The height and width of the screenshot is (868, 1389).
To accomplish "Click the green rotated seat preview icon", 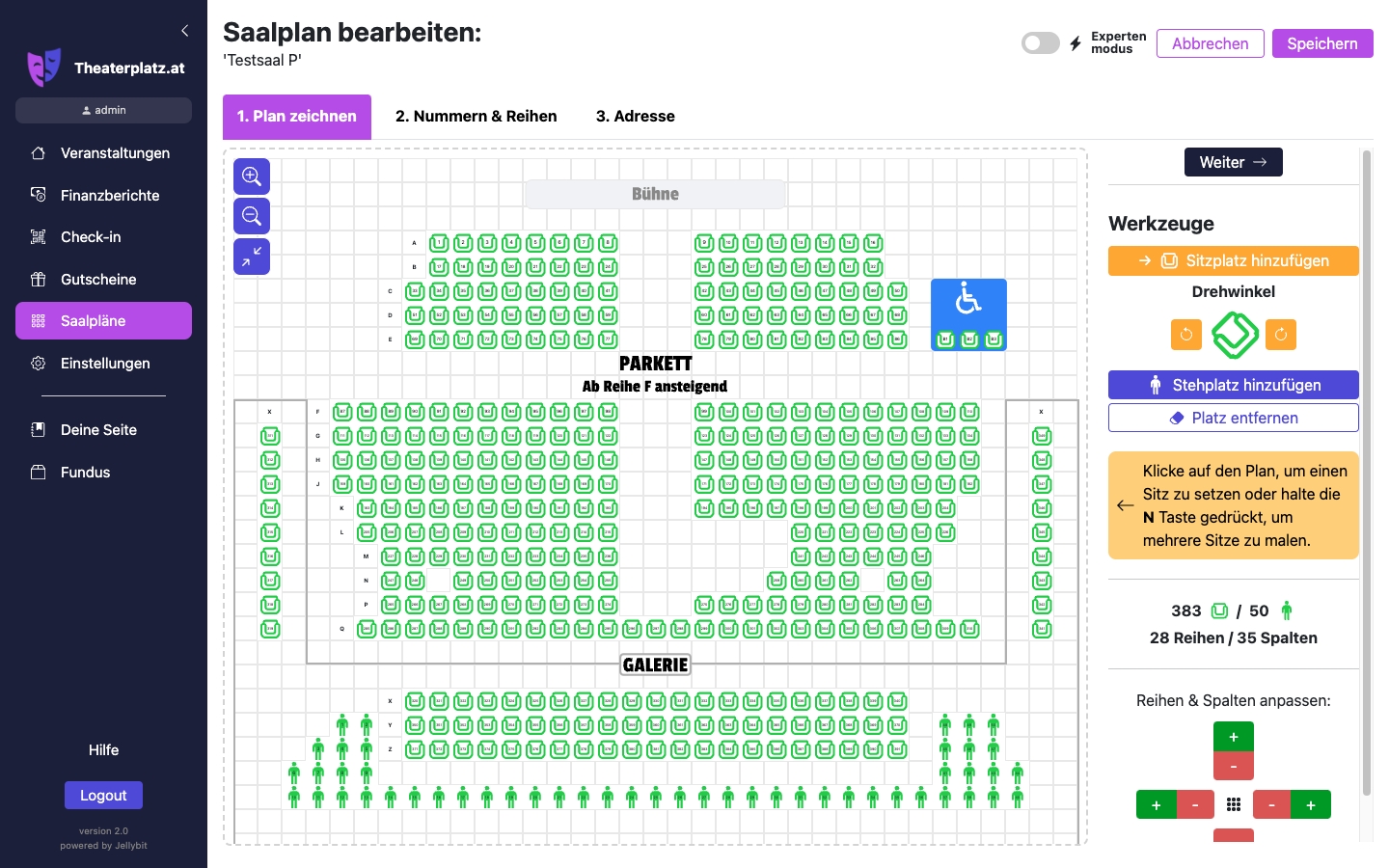I will pyautogui.click(x=1233, y=335).
